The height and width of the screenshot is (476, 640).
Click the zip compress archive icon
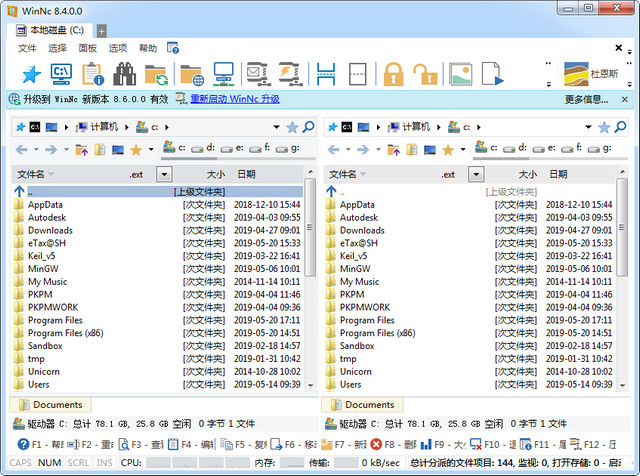(257, 73)
